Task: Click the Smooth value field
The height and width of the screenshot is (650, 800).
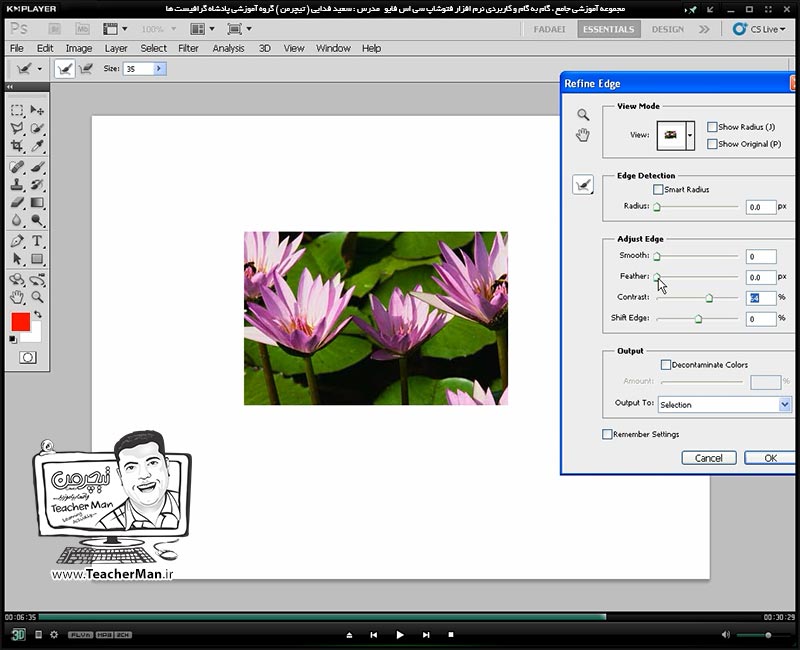Action: click(x=761, y=256)
